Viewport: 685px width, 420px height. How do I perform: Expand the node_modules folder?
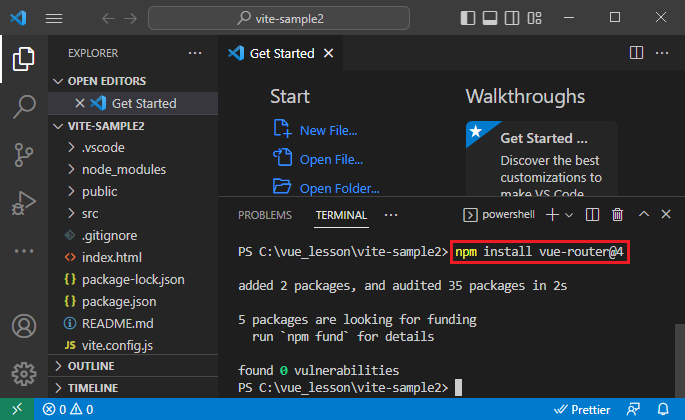click(133, 170)
